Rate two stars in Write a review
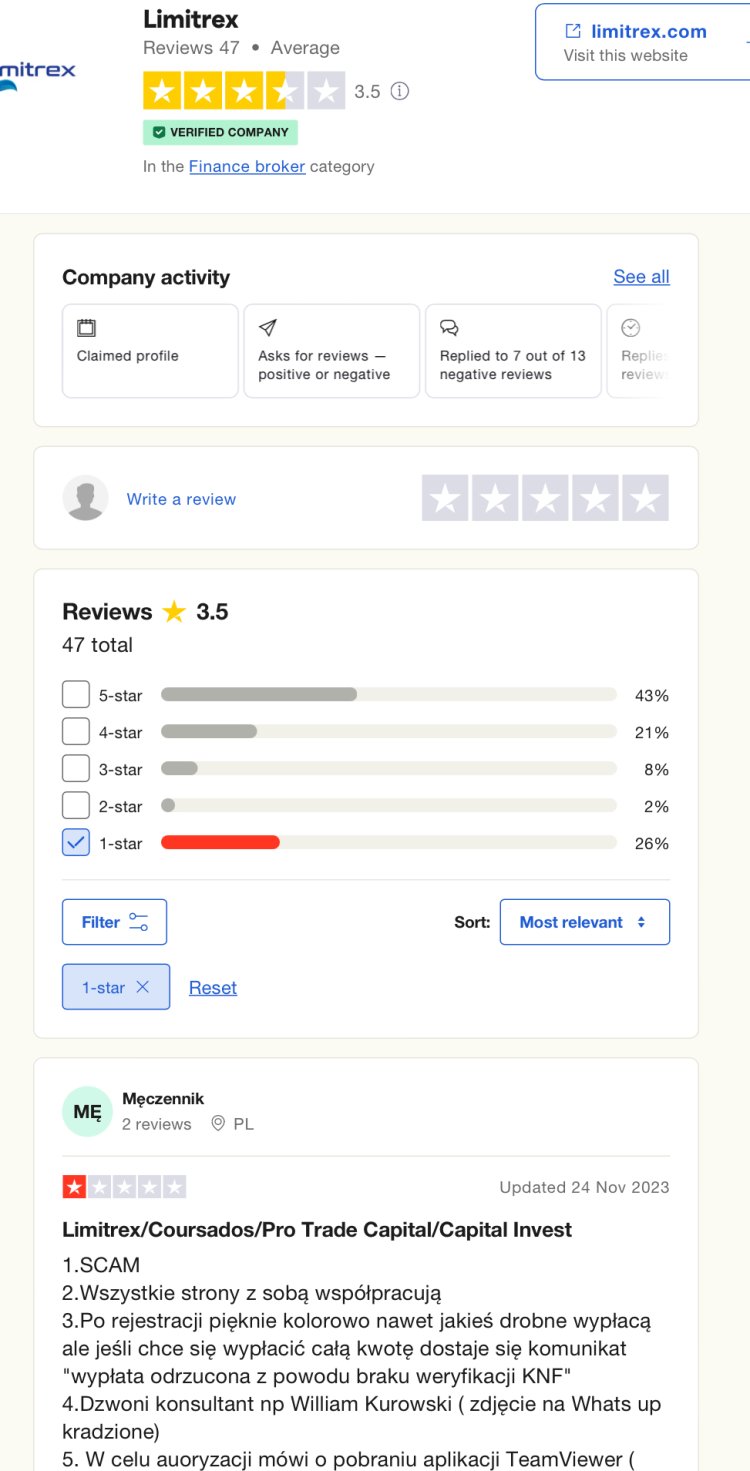750x1471 pixels. pyautogui.click(x=495, y=498)
